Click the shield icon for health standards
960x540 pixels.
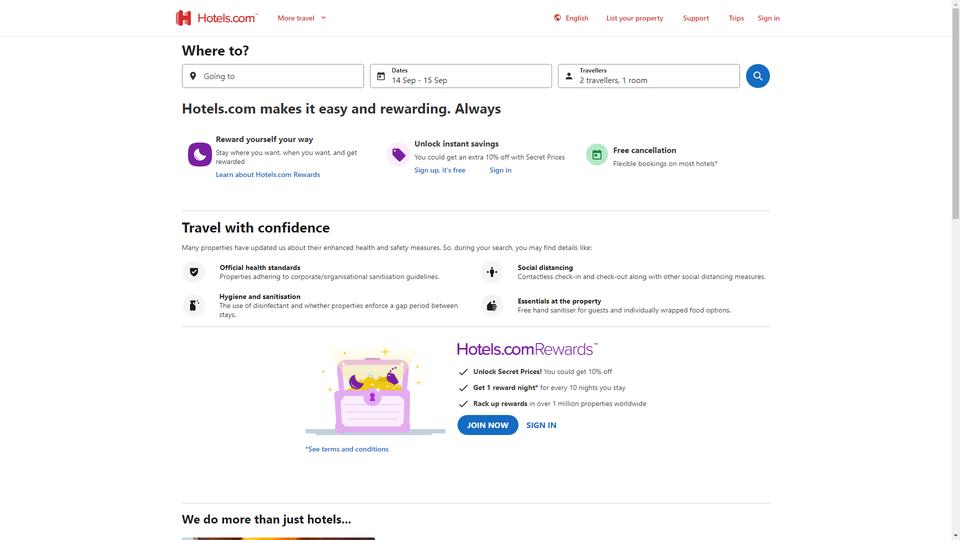click(x=193, y=272)
